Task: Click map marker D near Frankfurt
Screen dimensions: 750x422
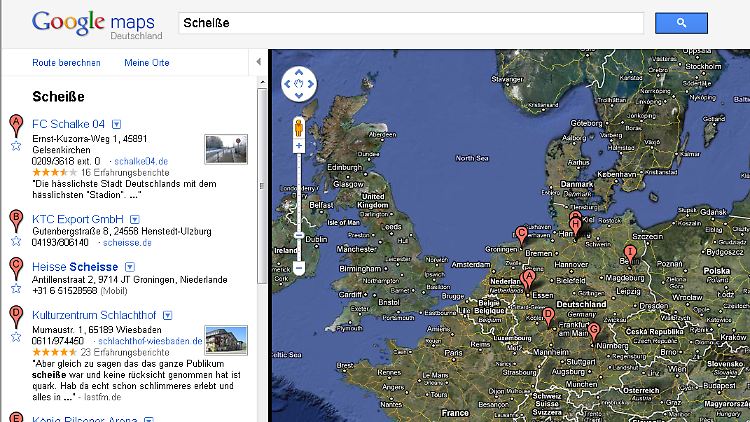Action: (x=548, y=316)
